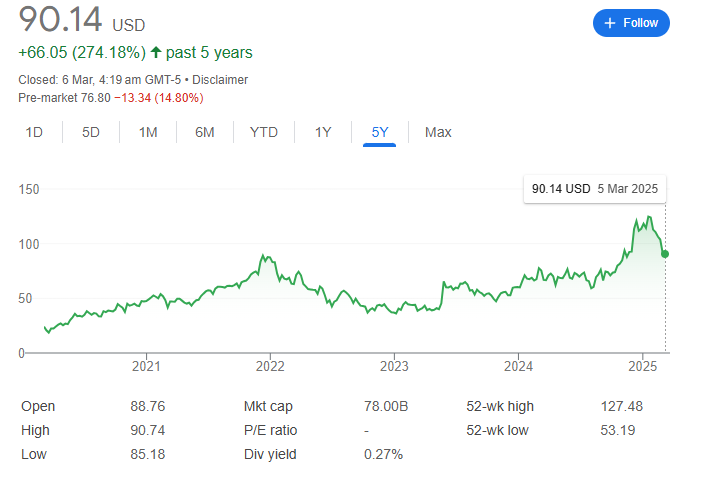Click the green up arrow icon
702x478 pixels.
(156, 52)
